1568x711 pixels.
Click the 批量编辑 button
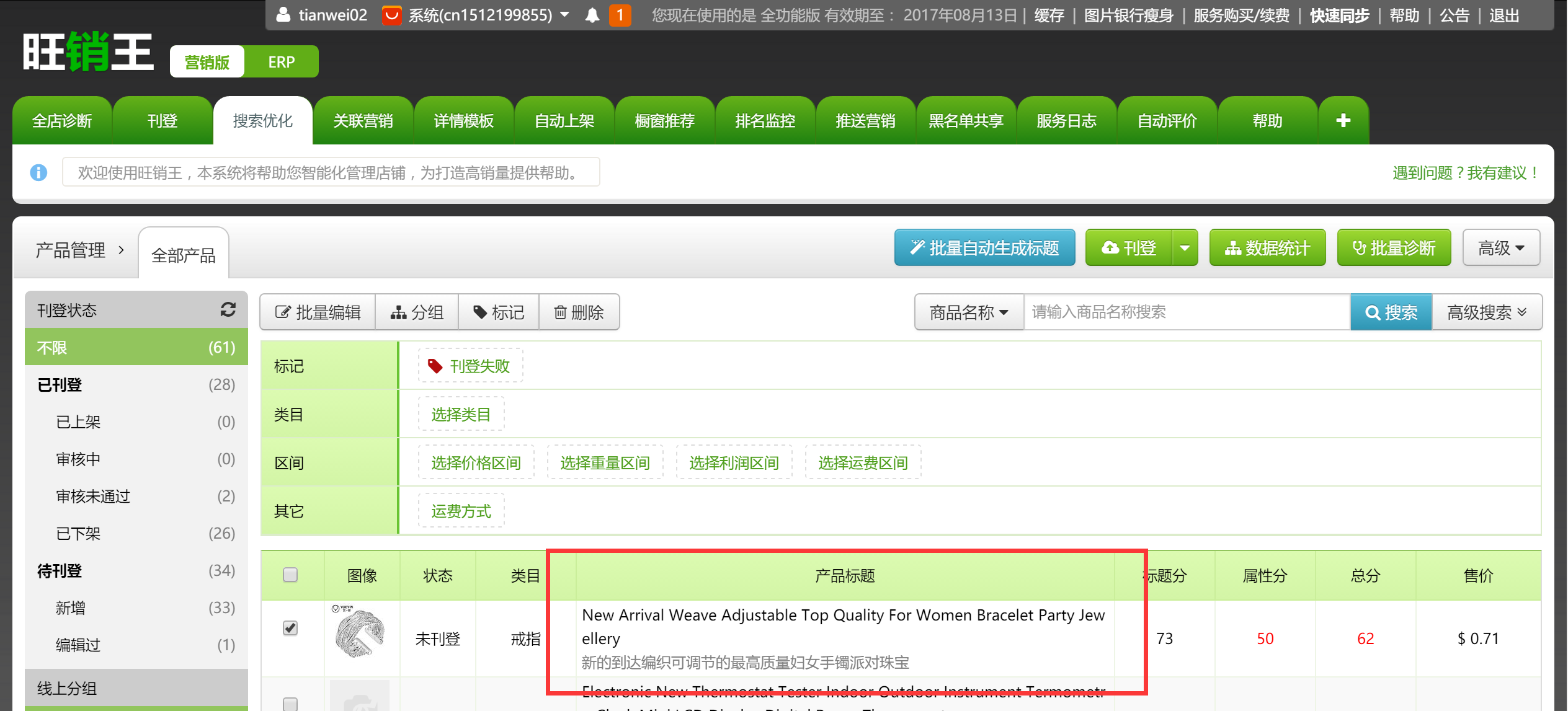coord(318,312)
